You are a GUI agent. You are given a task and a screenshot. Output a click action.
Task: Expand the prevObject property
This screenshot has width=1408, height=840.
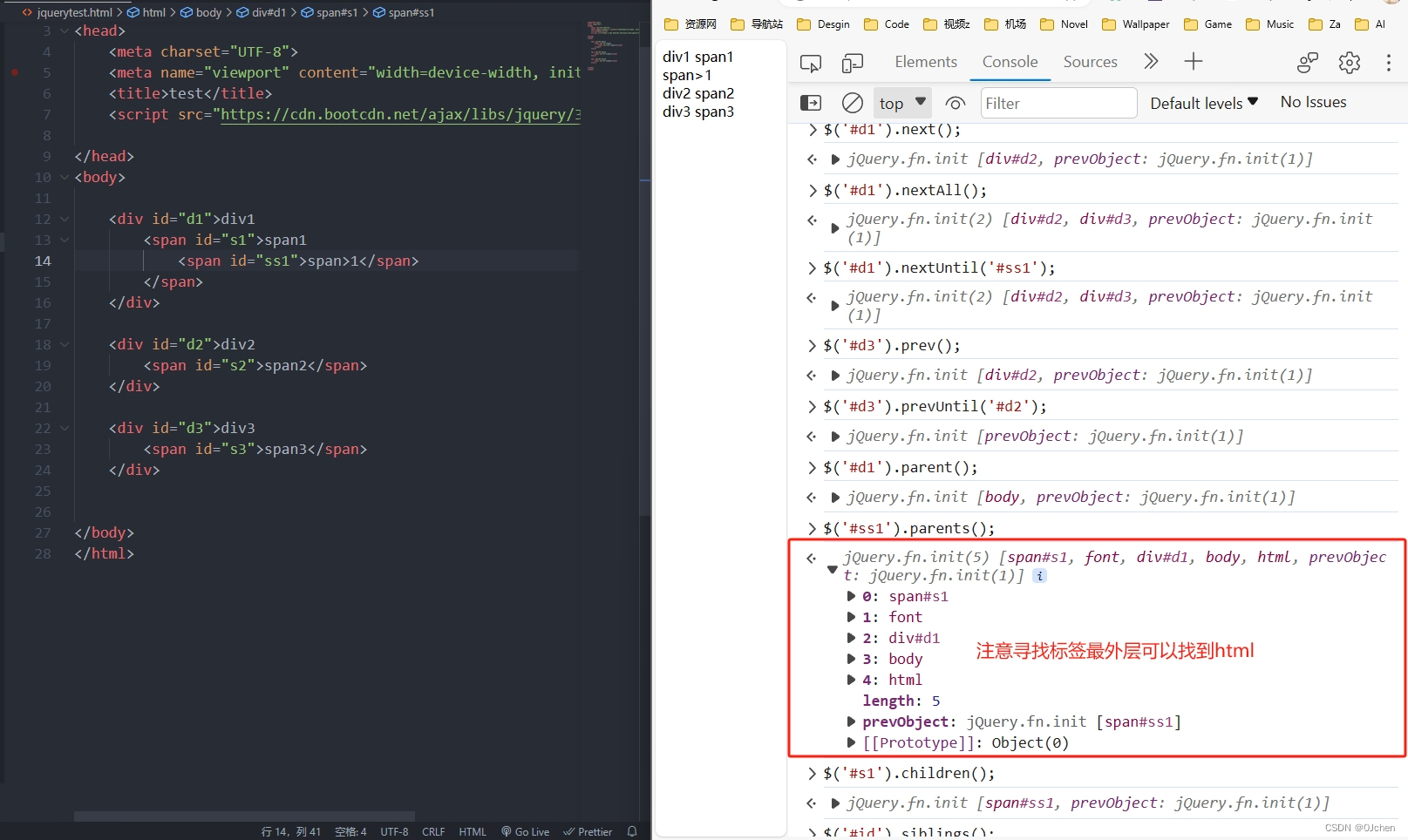852,721
